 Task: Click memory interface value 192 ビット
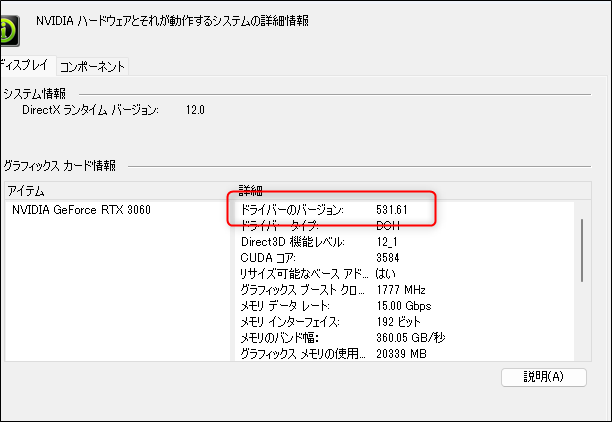click(399, 322)
